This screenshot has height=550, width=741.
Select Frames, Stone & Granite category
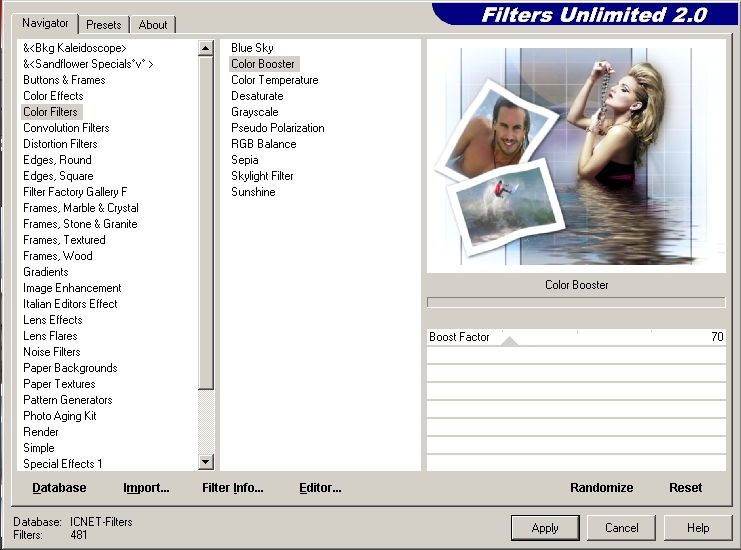[80, 224]
